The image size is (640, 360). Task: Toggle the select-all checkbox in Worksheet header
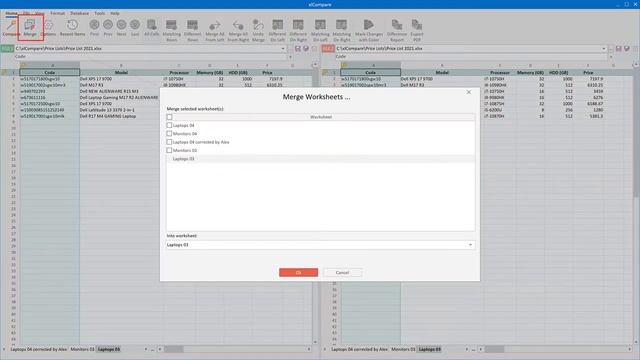click(169, 117)
